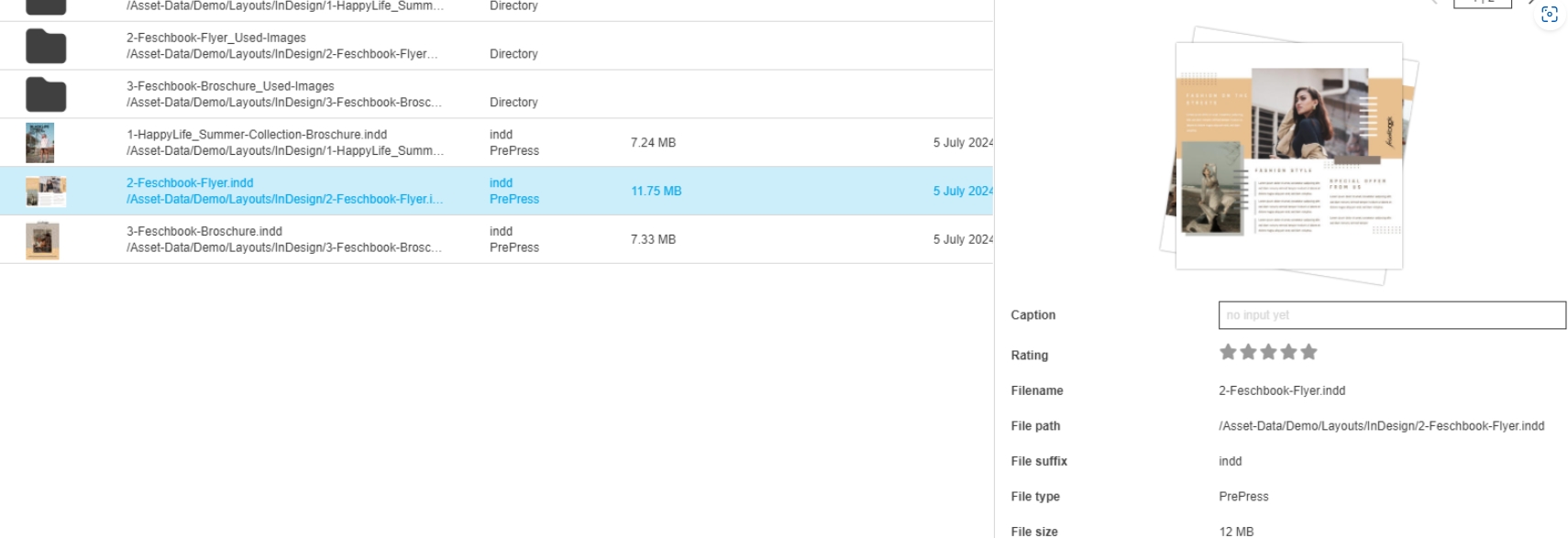Click the visual search scan icon

[1550, 15]
